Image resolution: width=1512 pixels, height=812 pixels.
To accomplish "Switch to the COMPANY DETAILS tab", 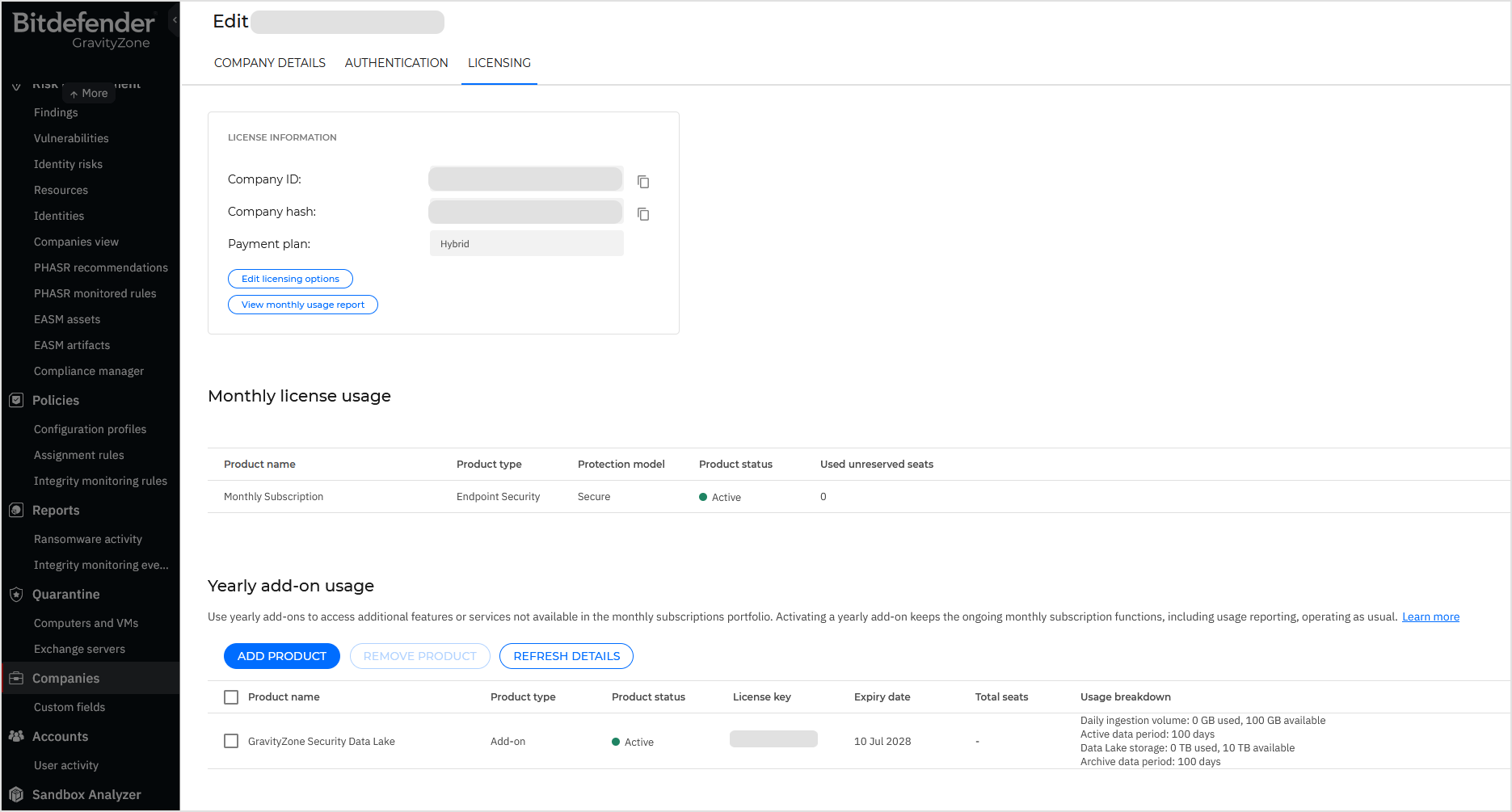I will tap(269, 62).
